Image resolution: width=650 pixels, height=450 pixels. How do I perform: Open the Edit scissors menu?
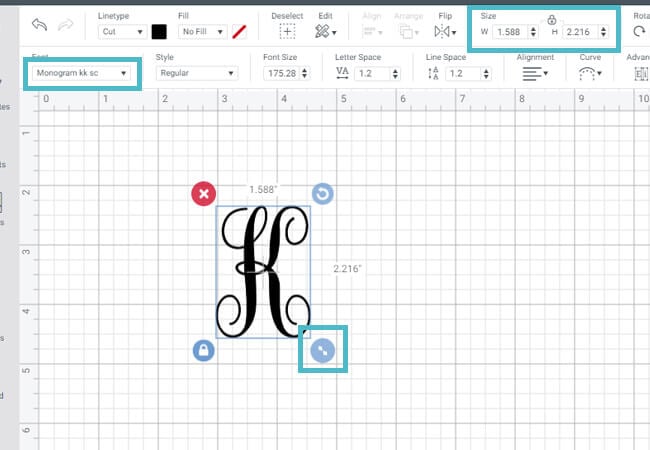(325, 31)
